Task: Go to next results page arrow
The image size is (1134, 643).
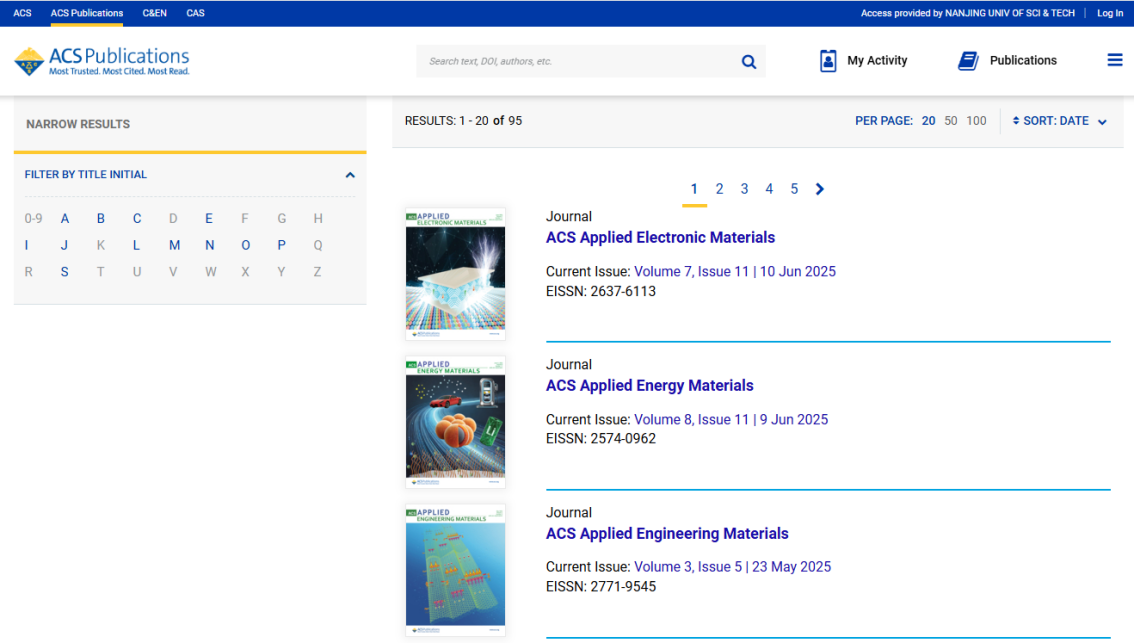Action: 820,189
